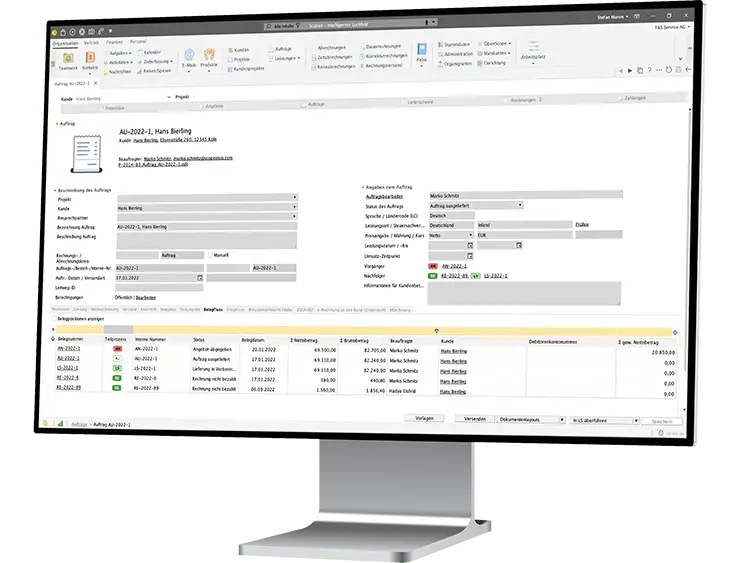Viewport: 740px width, 563px height.
Task: Expand the Projekt dropdown in Beschreibung
Action: [294, 197]
